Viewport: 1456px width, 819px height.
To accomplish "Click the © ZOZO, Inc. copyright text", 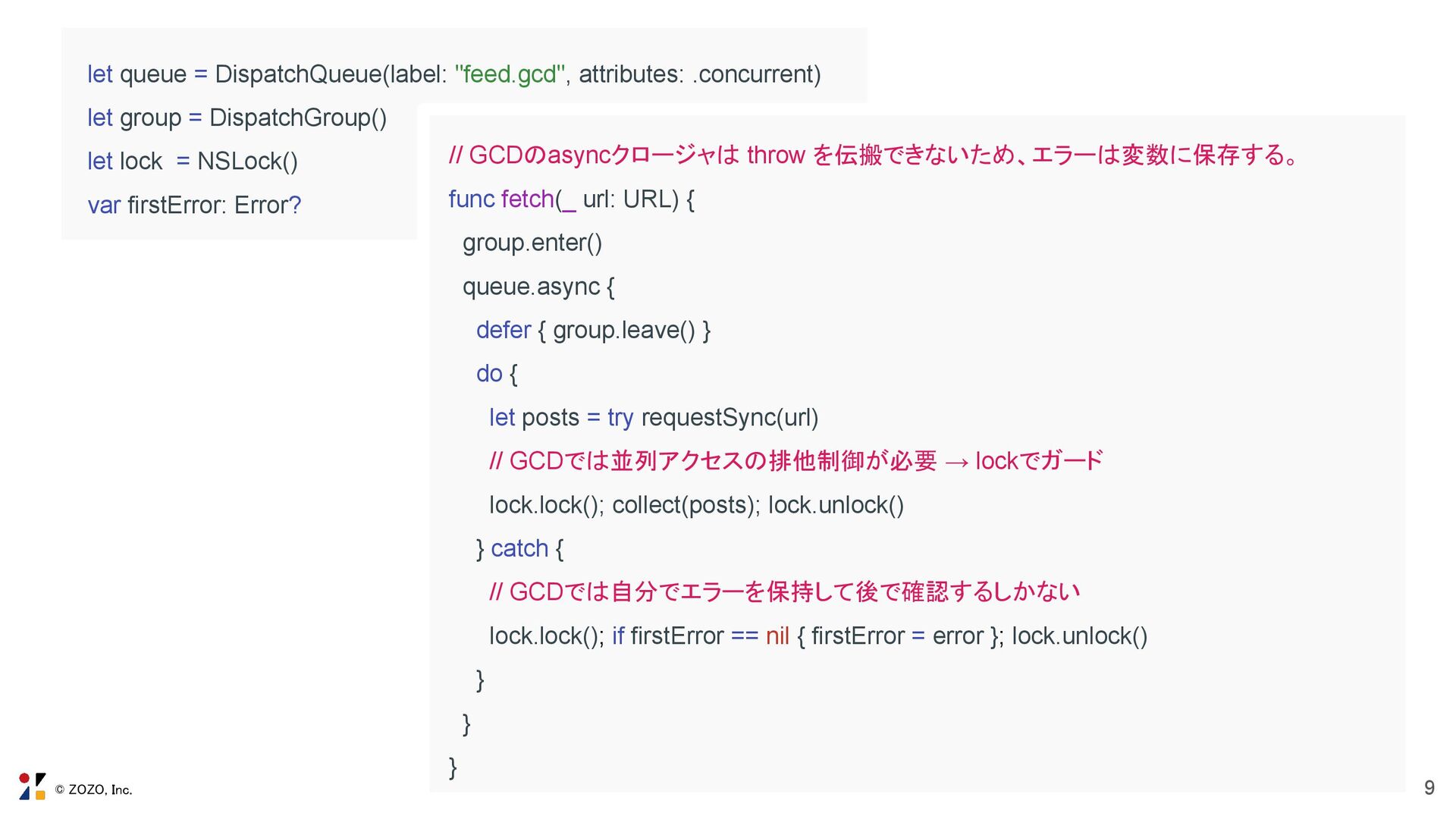I will click(x=93, y=790).
